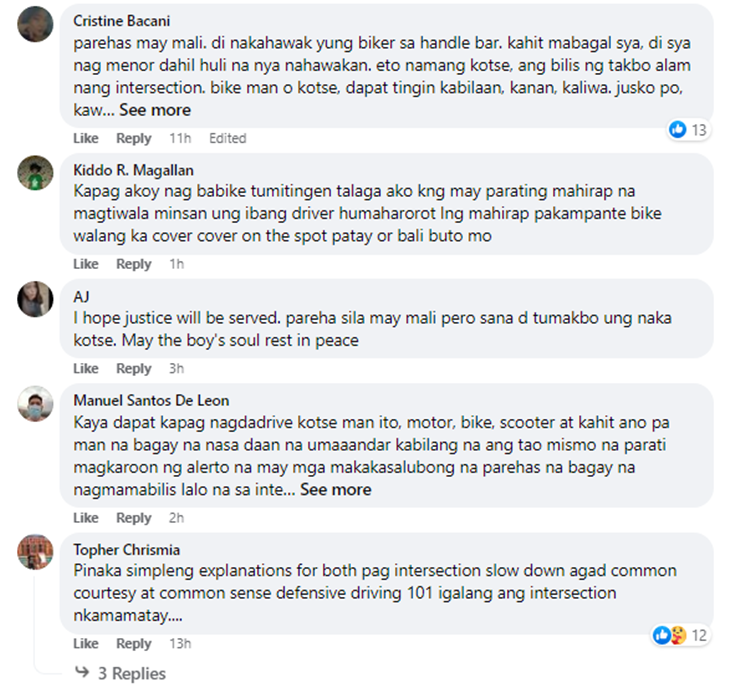Expand the 3 Replies thread

click(132, 673)
